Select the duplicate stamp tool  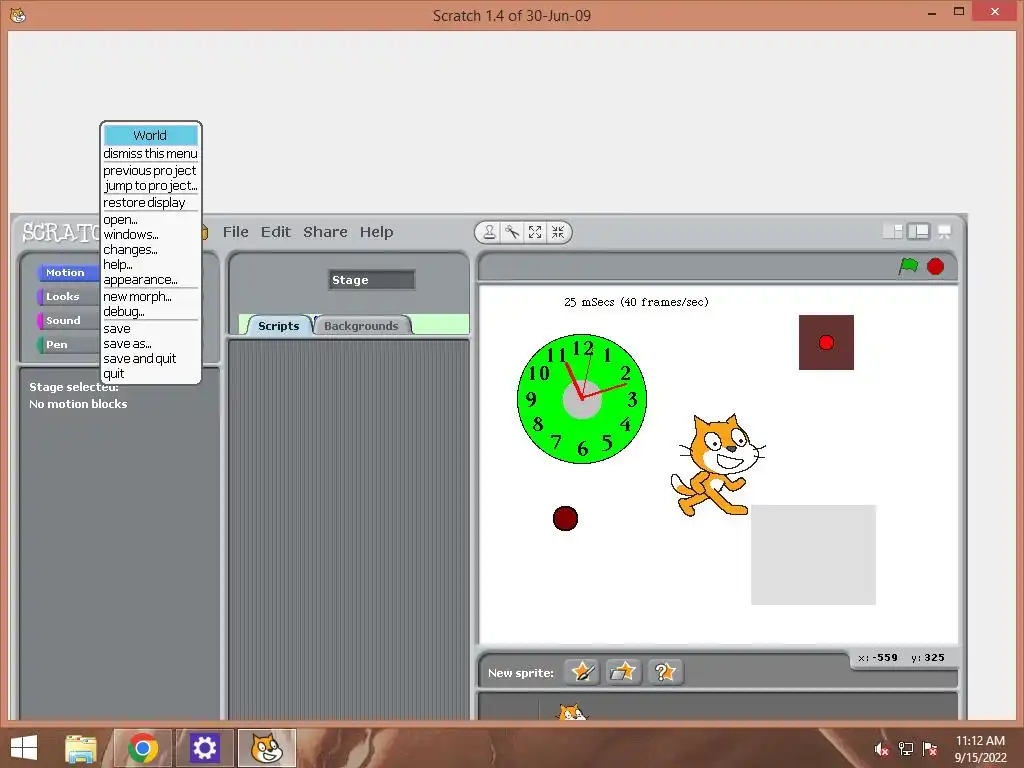click(488, 232)
